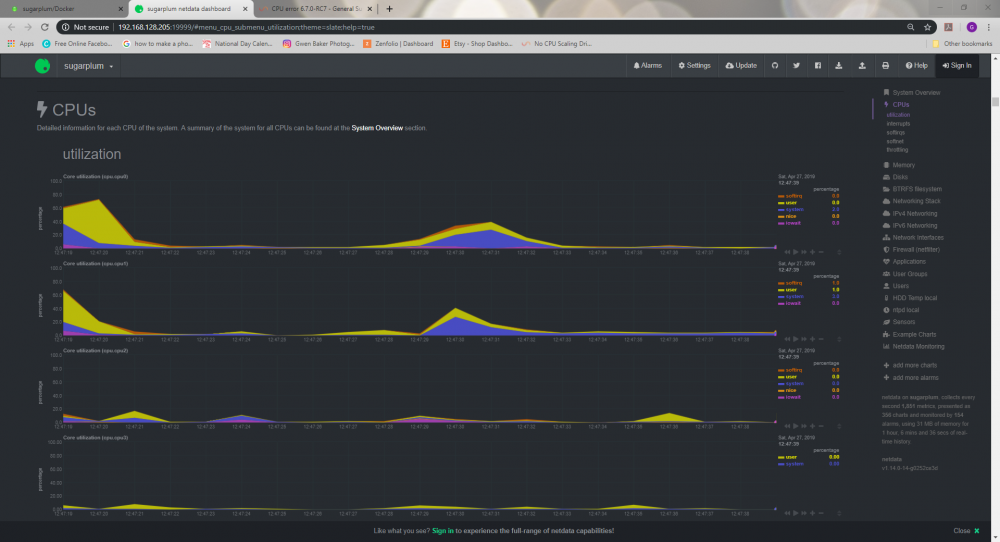
Task: Play the cpu0 chart
Action: (795, 252)
